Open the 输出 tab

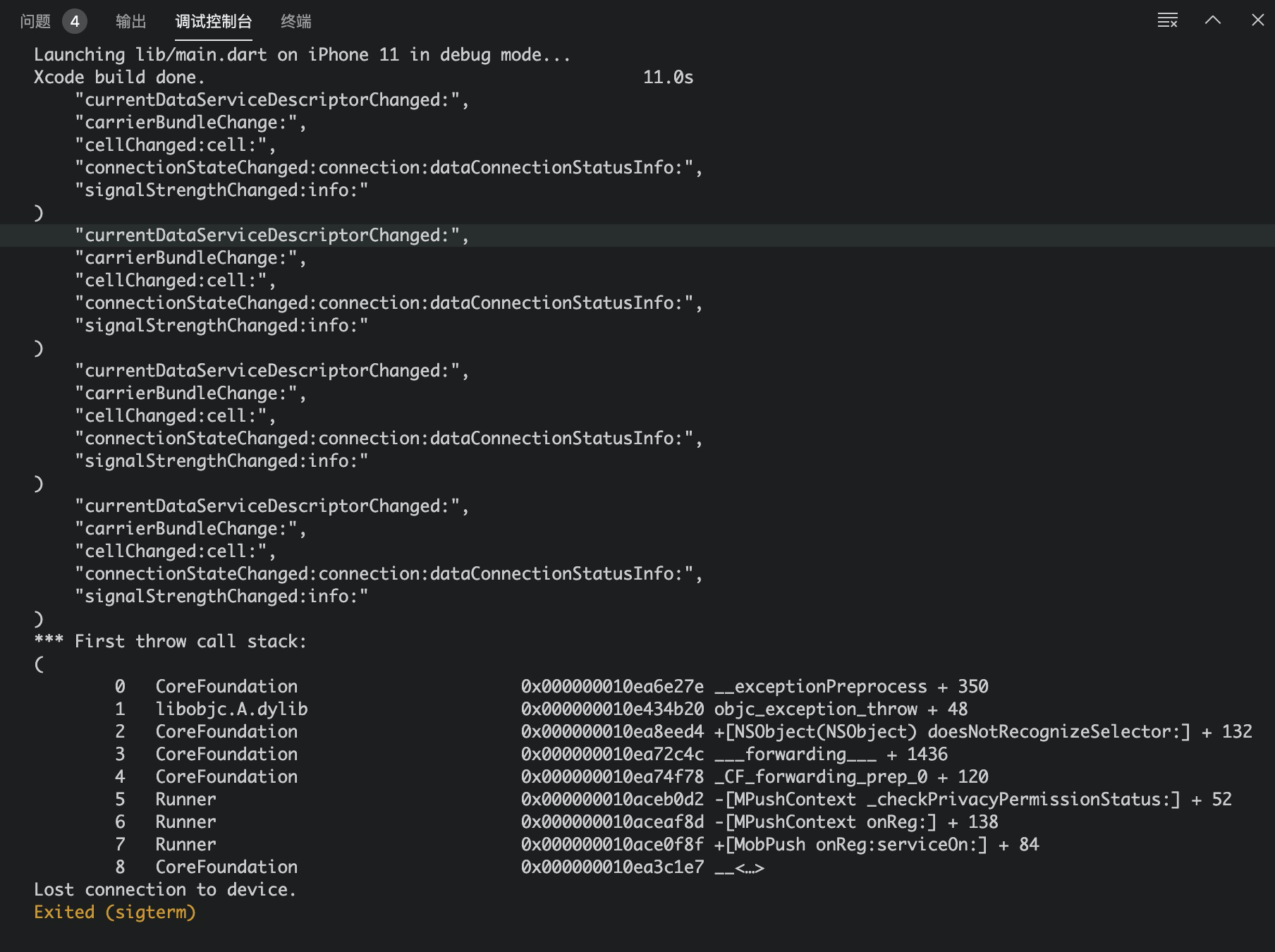130,22
